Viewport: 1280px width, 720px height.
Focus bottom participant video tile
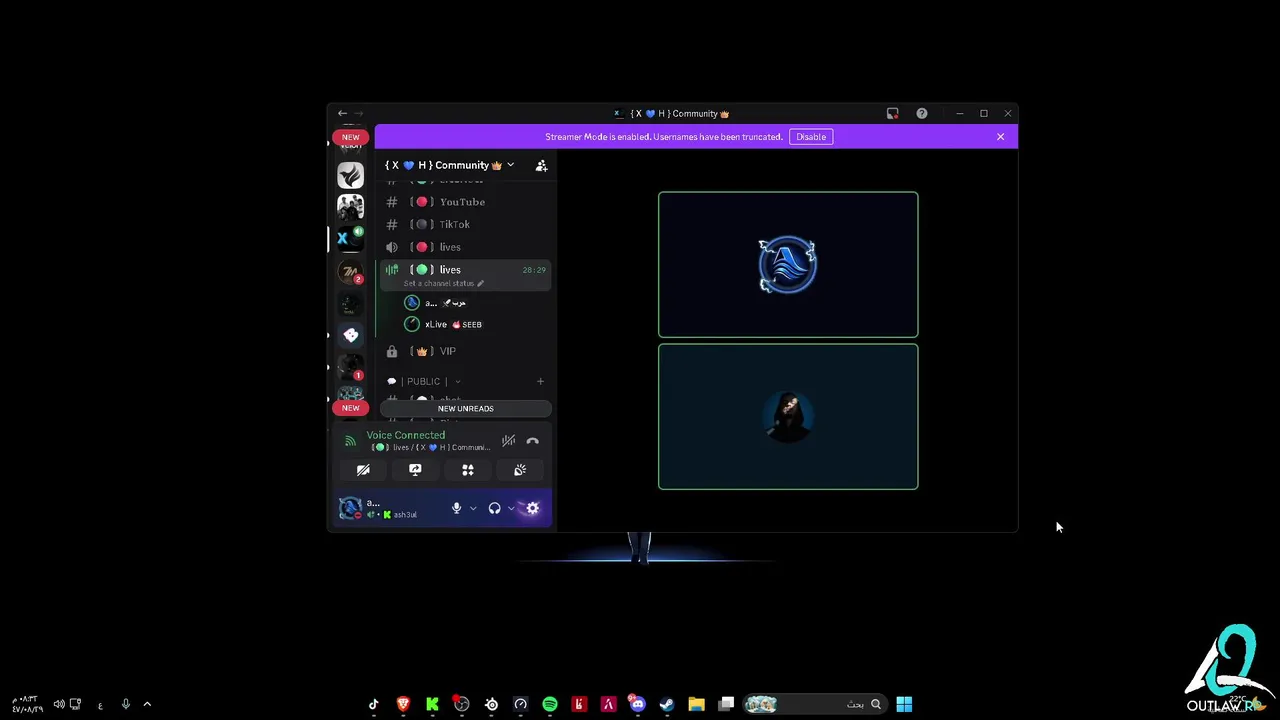788,417
